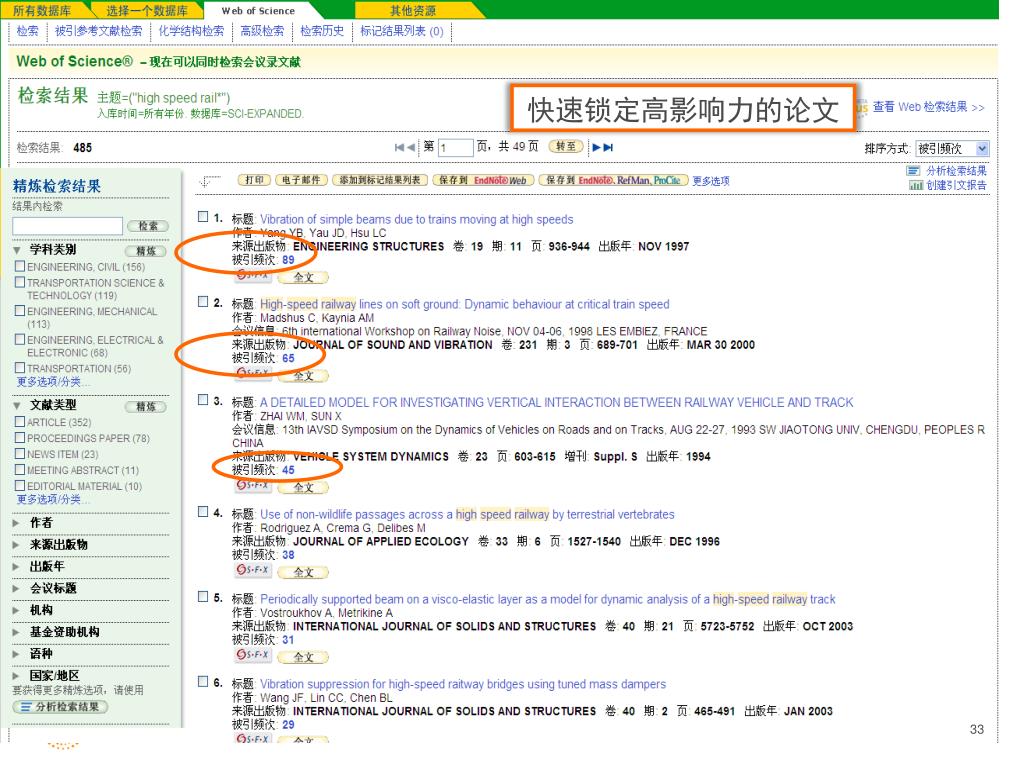
Task: Open citation count 65 link
Action: point(288,358)
